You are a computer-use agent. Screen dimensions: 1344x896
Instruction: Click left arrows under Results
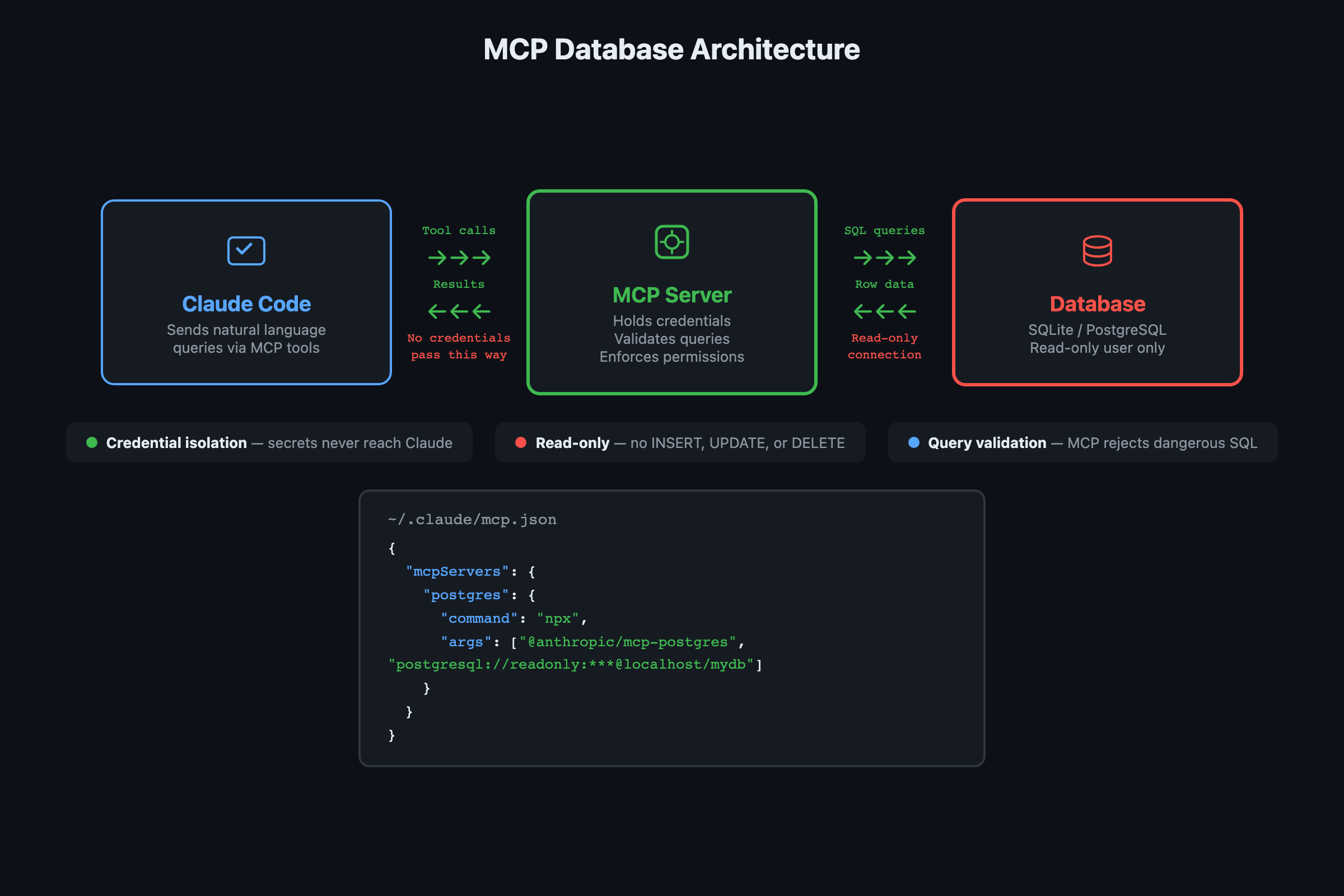tap(459, 311)
